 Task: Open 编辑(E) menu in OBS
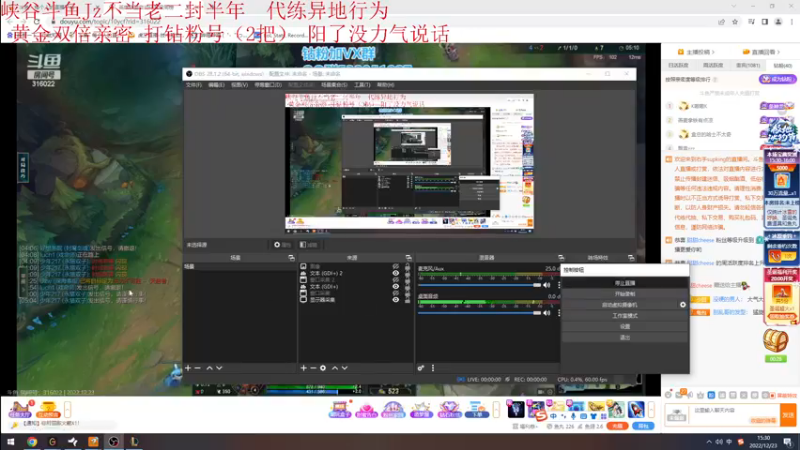coord(216,85)
